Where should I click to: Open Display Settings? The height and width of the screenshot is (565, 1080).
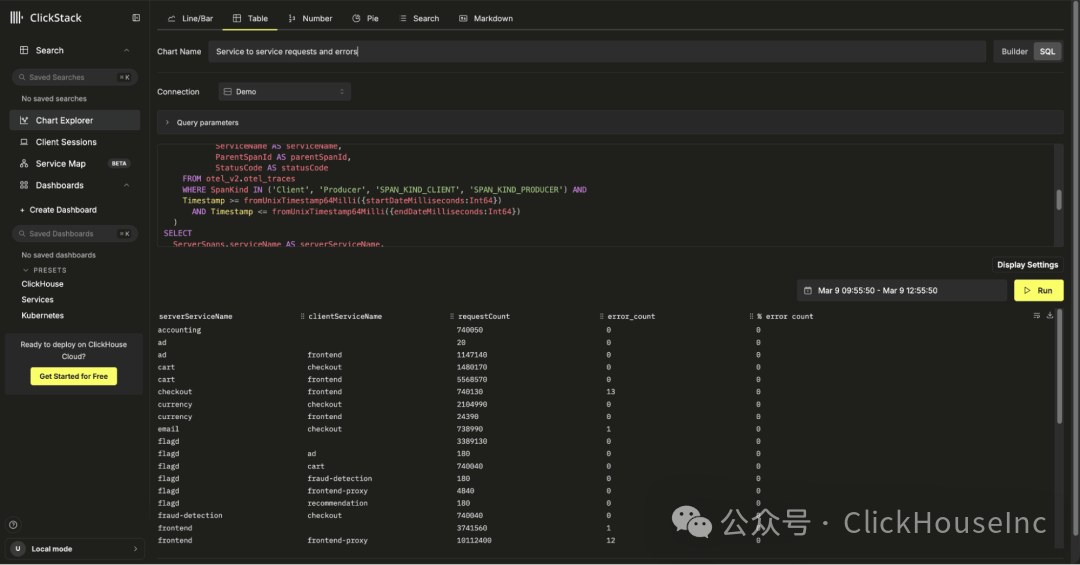tap(1027, 265)
